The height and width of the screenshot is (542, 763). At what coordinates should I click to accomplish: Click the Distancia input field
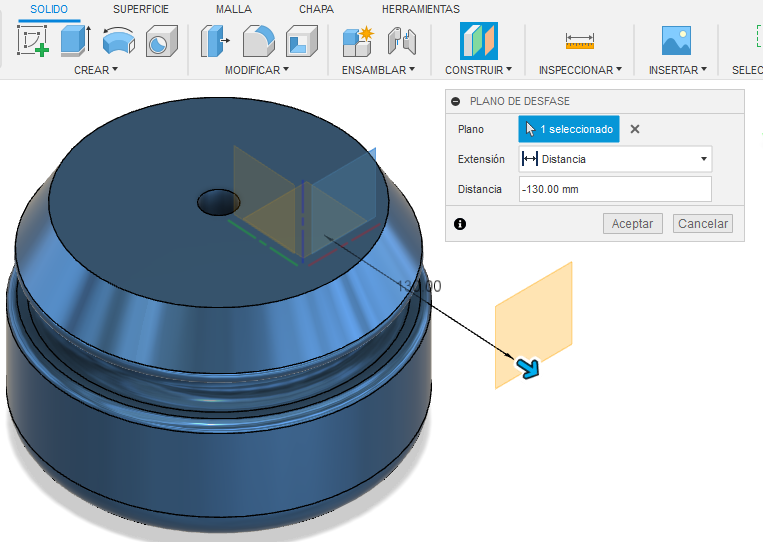click(x=615, y=189)
